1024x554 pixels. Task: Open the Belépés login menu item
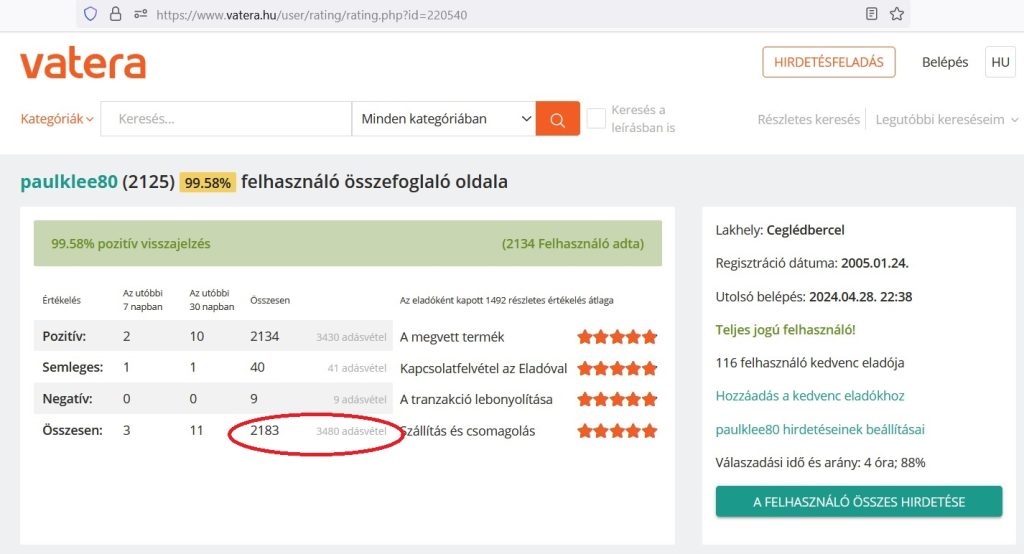(944, 62)
